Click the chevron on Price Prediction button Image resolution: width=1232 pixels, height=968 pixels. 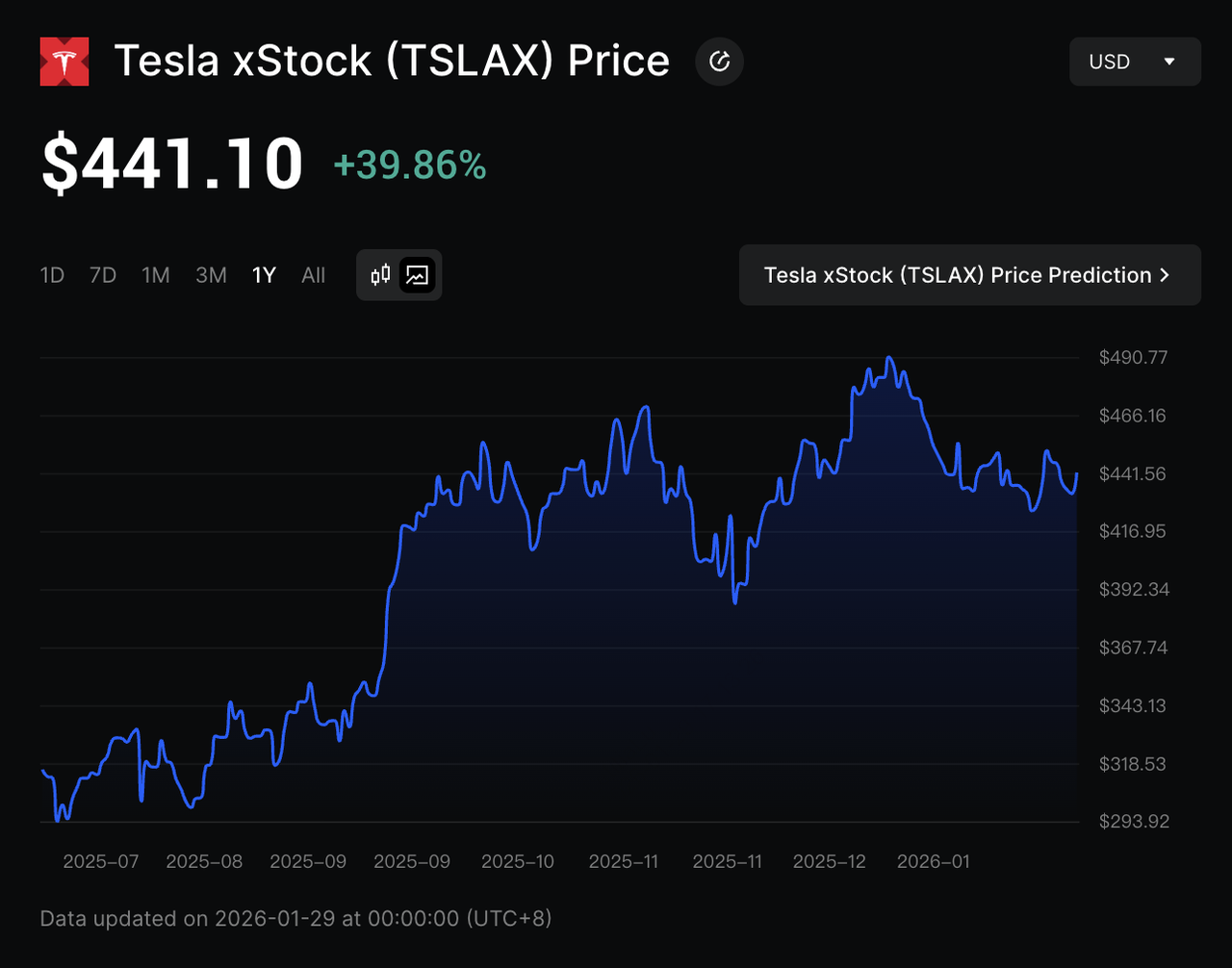[x=1165, y=275]
